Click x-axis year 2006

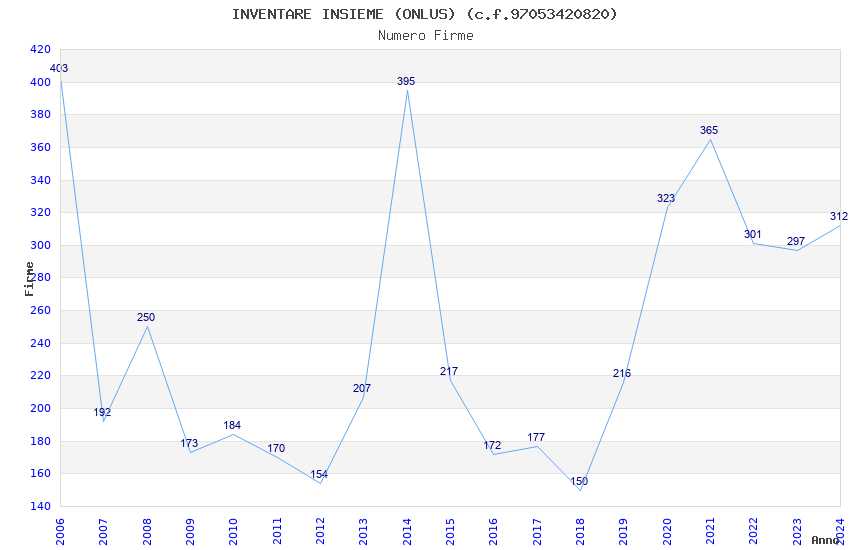tap(60, 531)
